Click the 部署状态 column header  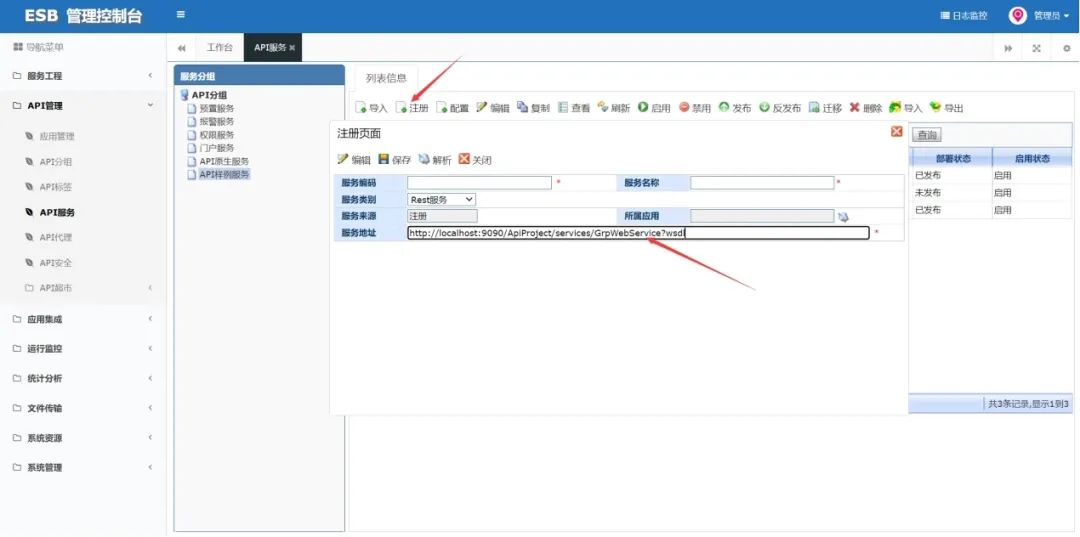(x=953, y=158)
